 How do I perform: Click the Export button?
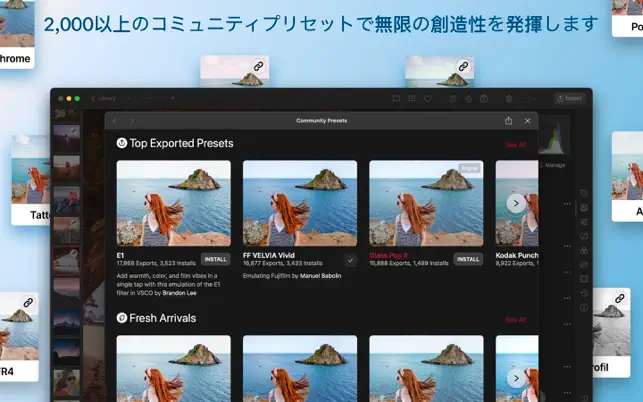569,98
